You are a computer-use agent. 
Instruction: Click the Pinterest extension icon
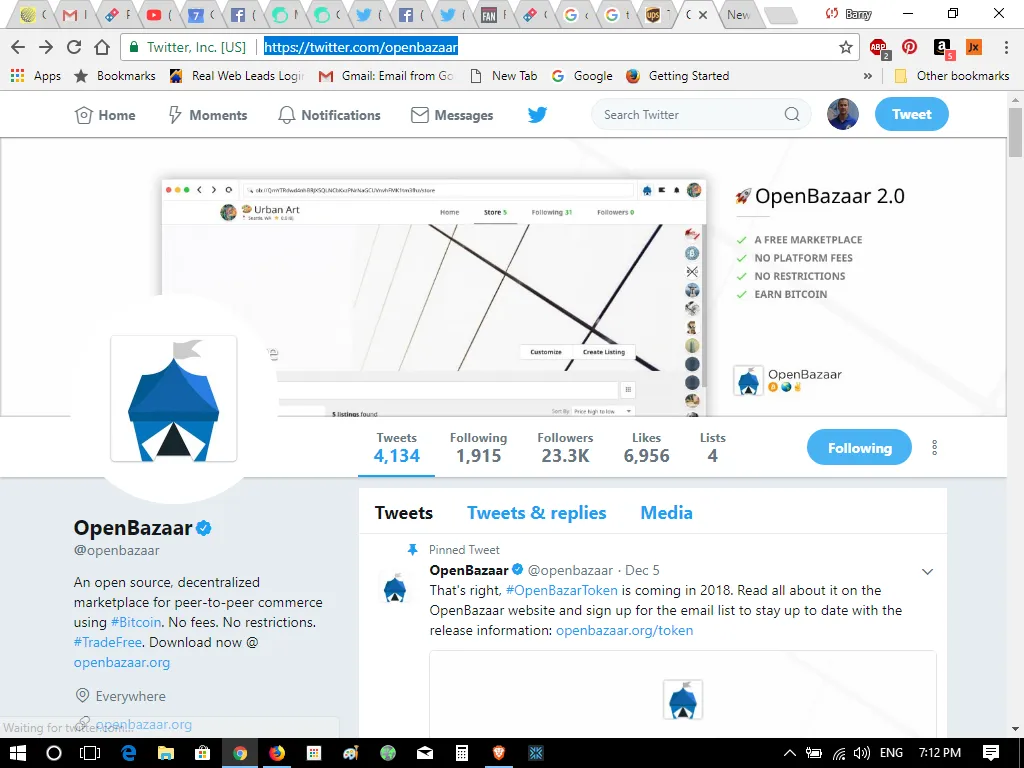pos(909,47)
